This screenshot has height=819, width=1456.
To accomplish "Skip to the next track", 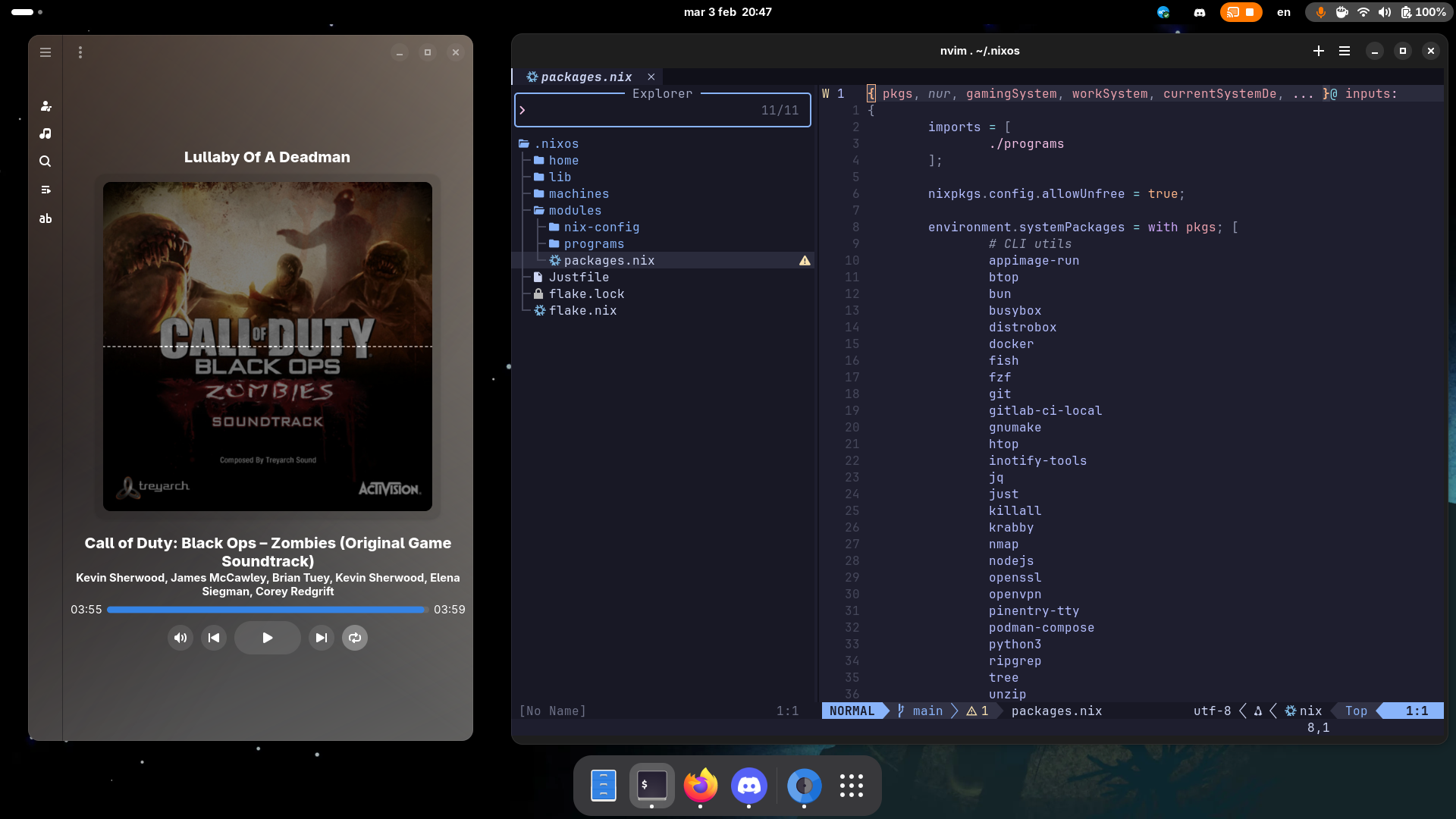I will 321,638.
